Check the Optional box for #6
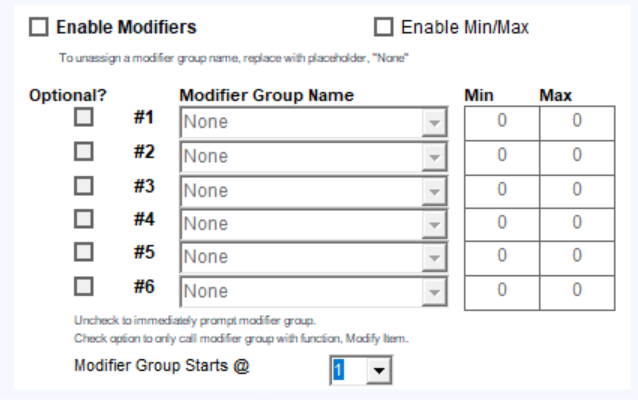Screen dimensions: 638x400 [85, 286]
